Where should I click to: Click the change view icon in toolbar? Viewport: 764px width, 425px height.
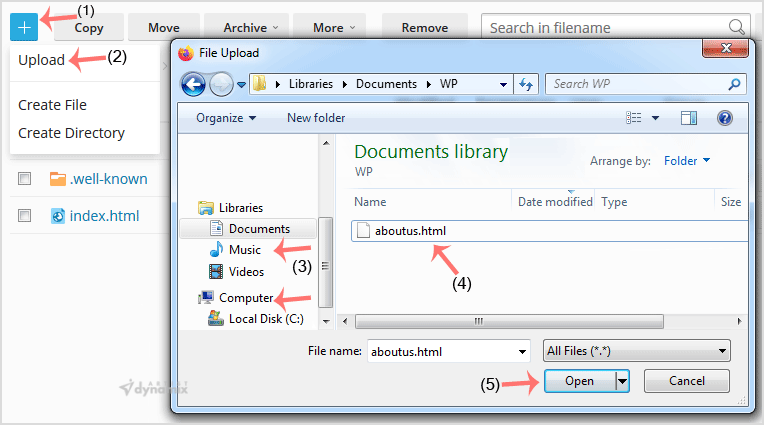634,118
